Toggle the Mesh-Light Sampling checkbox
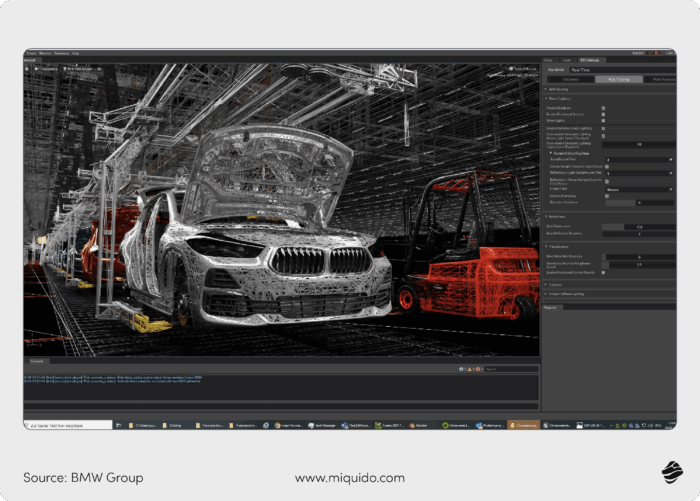Viewport: 700px width, 501px height. pyautogui.click(x=607, y=196)
